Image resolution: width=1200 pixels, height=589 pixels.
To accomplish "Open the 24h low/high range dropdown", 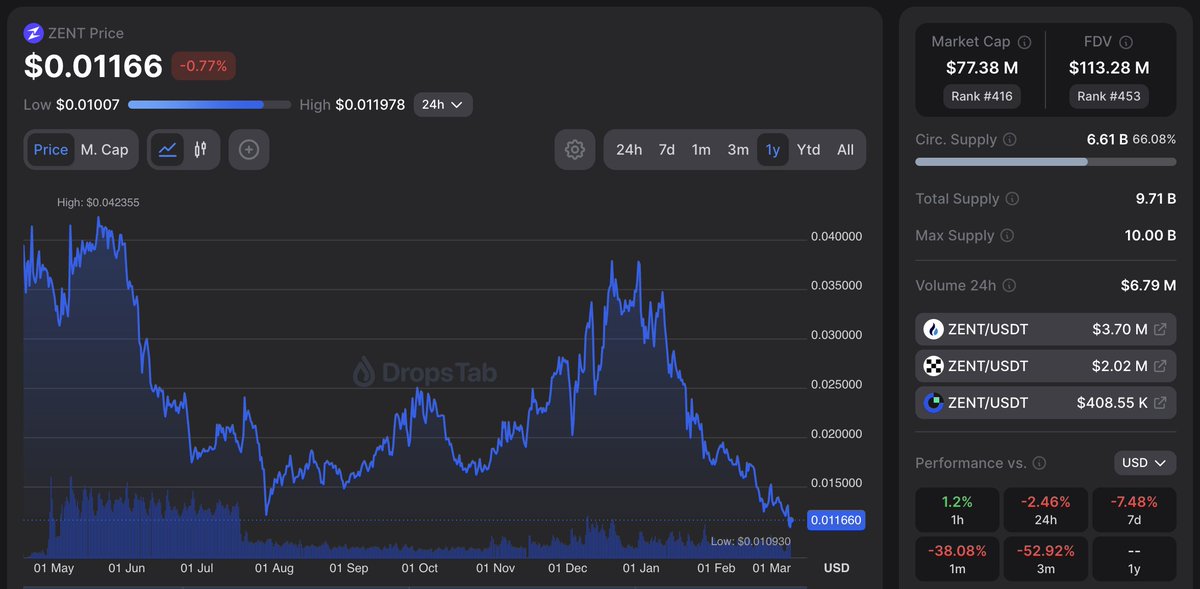I will point(442,104).
